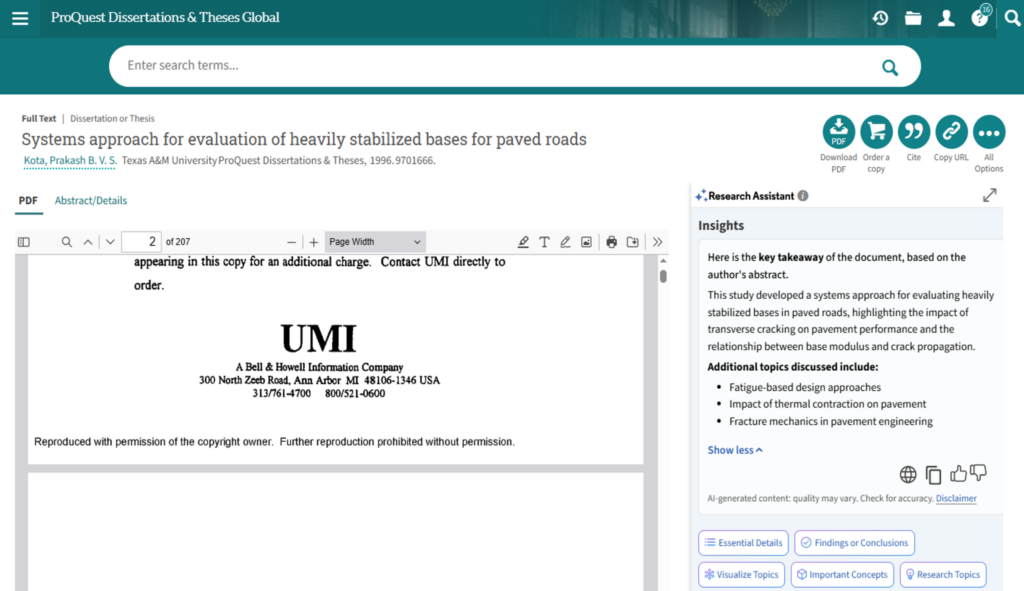The width and height of the screenshot is (1024, 591).
Task: Click the PDF vertical scrollbar thumb
Action: coord(663,276)
